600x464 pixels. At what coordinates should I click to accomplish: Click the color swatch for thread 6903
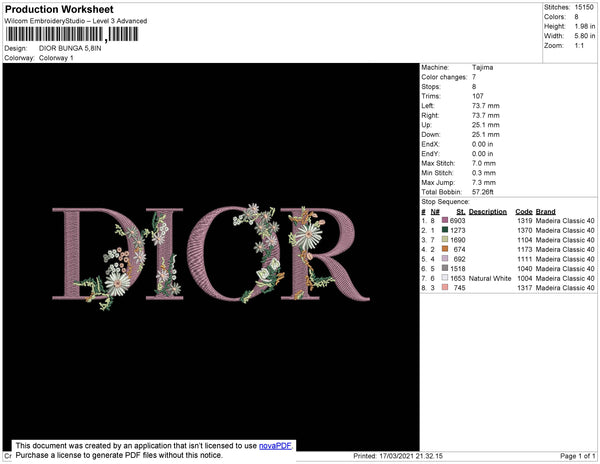[445, 220]
